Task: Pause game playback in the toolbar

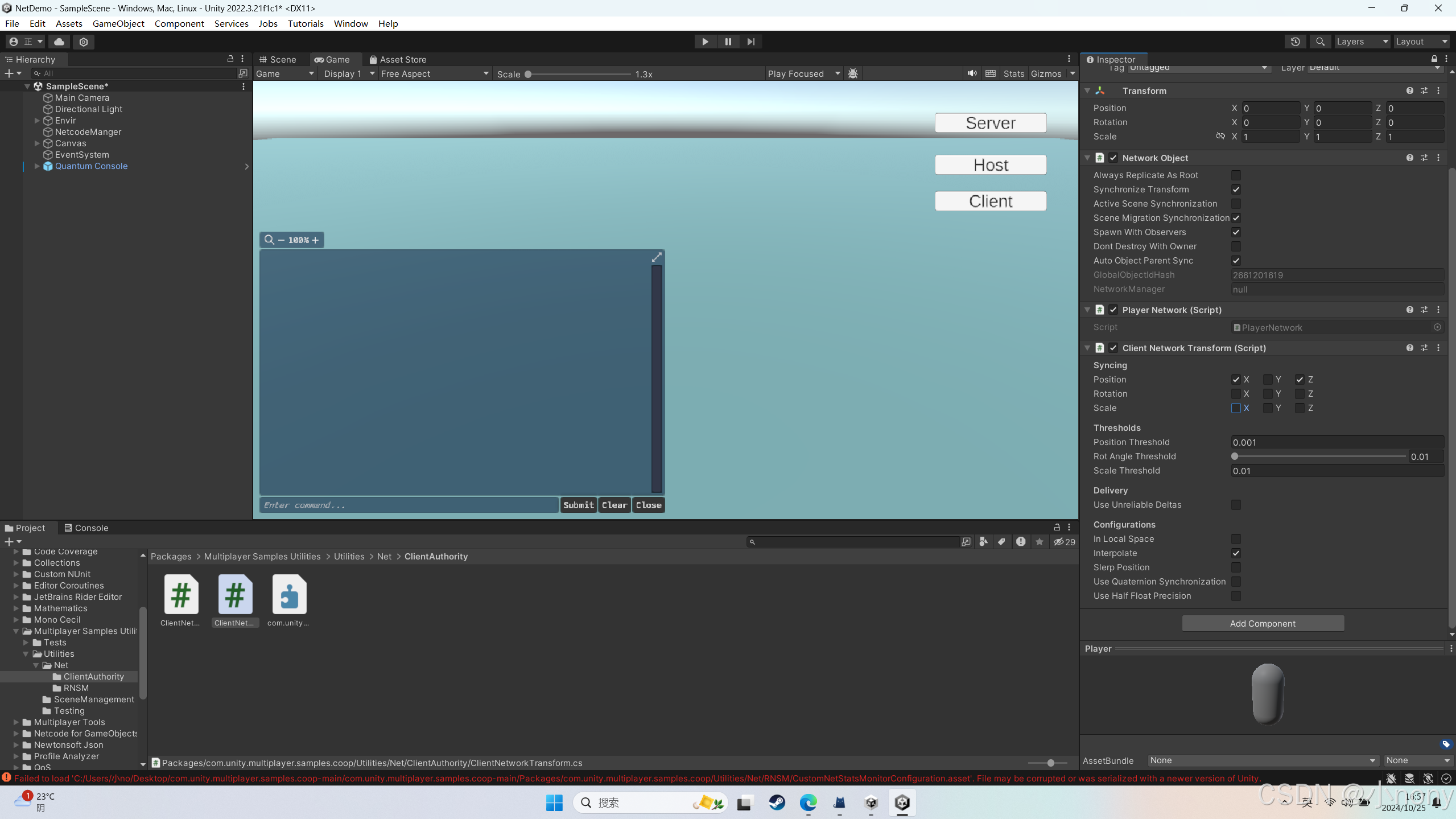Action: click(728, 41)
